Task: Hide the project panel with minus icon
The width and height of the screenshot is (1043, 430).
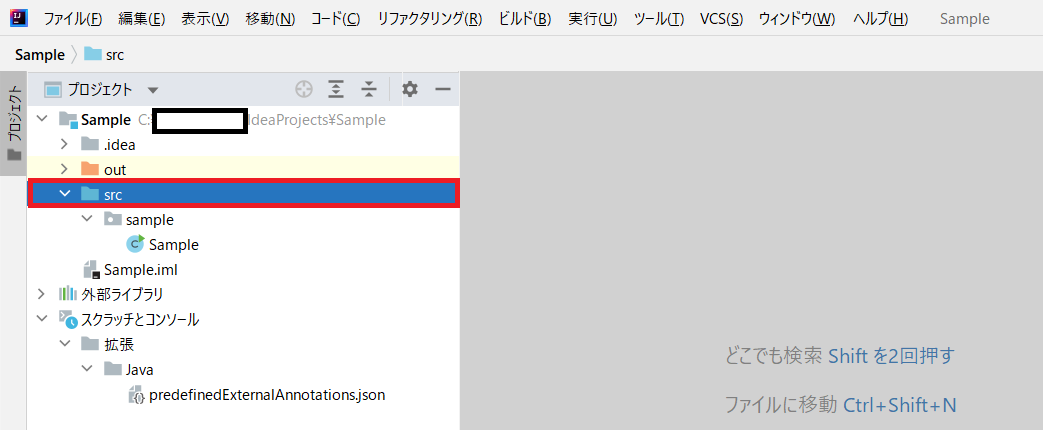Action: pos(443,89)
